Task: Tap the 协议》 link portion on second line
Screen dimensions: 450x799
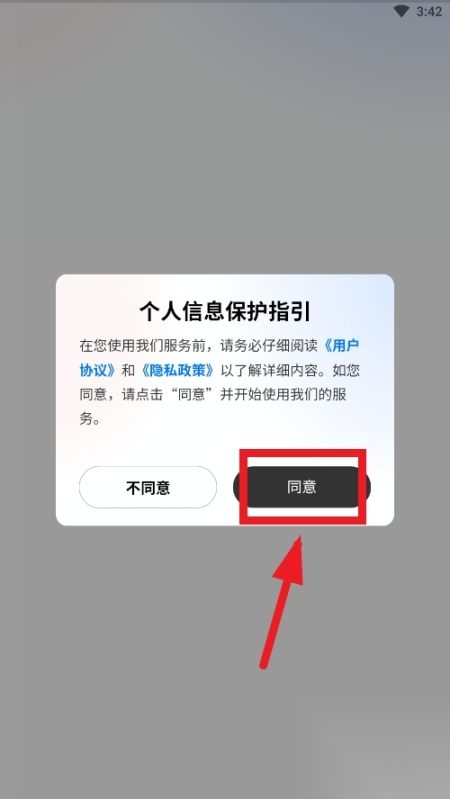Action: point(98,370)
